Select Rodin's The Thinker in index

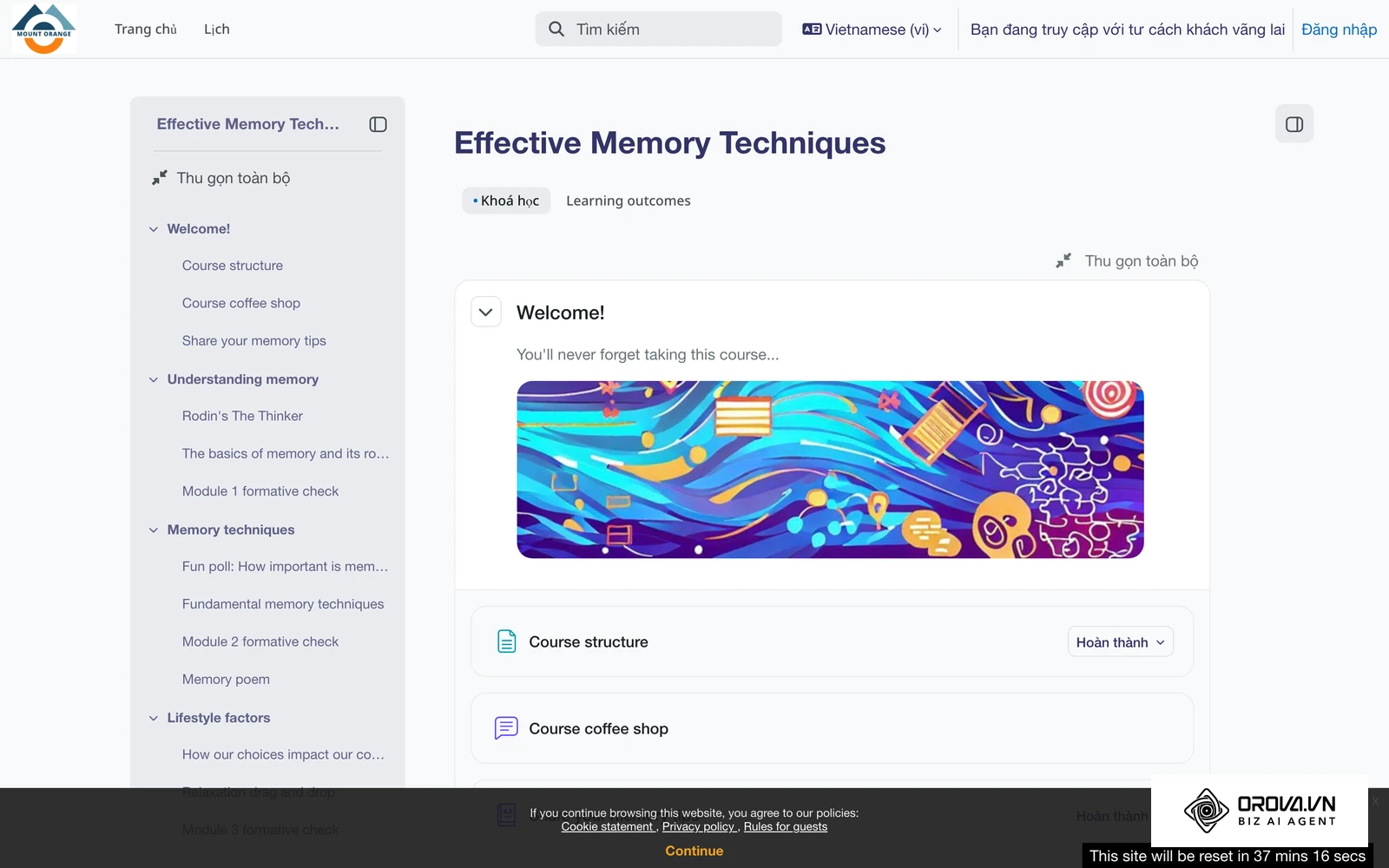pyautogui.click(x=242, y=416)
